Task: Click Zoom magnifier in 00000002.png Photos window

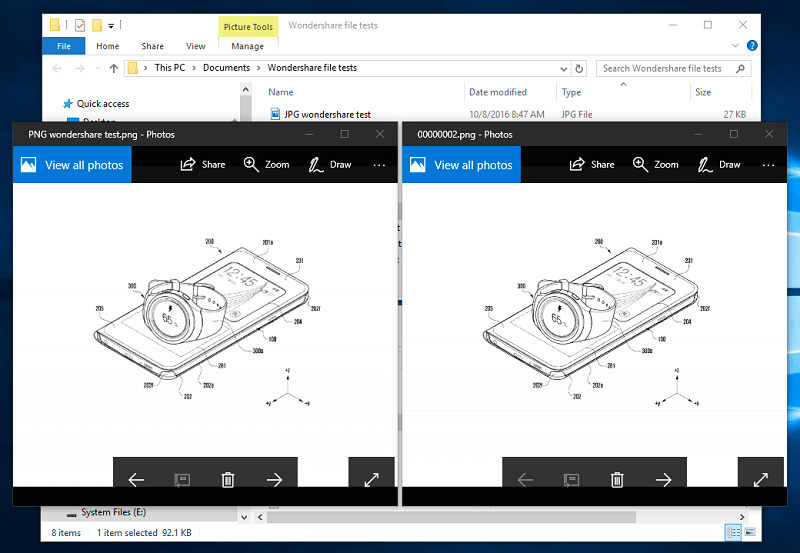Action: [x=640, y=164]
